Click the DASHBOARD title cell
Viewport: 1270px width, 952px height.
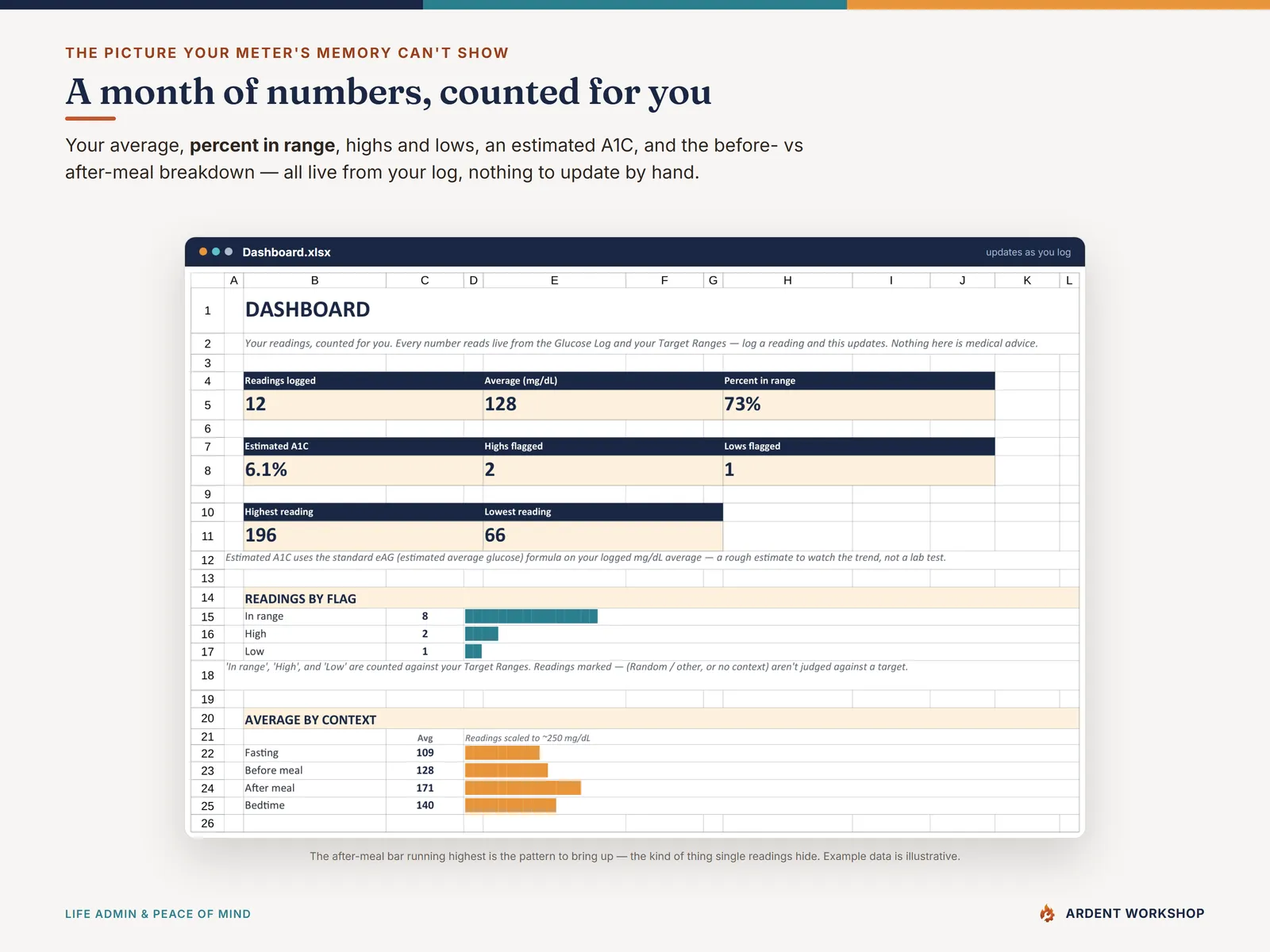coord(307,309)
